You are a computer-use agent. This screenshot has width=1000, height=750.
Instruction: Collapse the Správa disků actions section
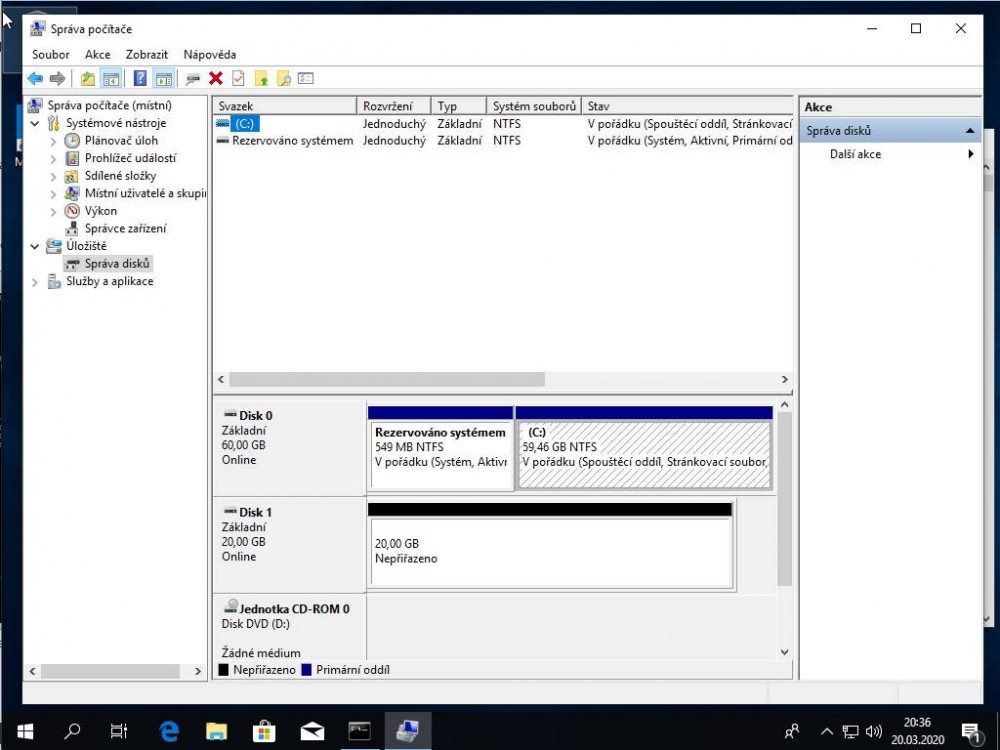point(969,131)
